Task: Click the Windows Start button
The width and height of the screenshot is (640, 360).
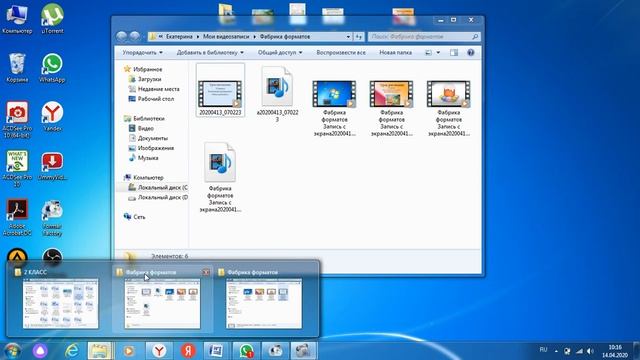Action: (x=12, y=351)
